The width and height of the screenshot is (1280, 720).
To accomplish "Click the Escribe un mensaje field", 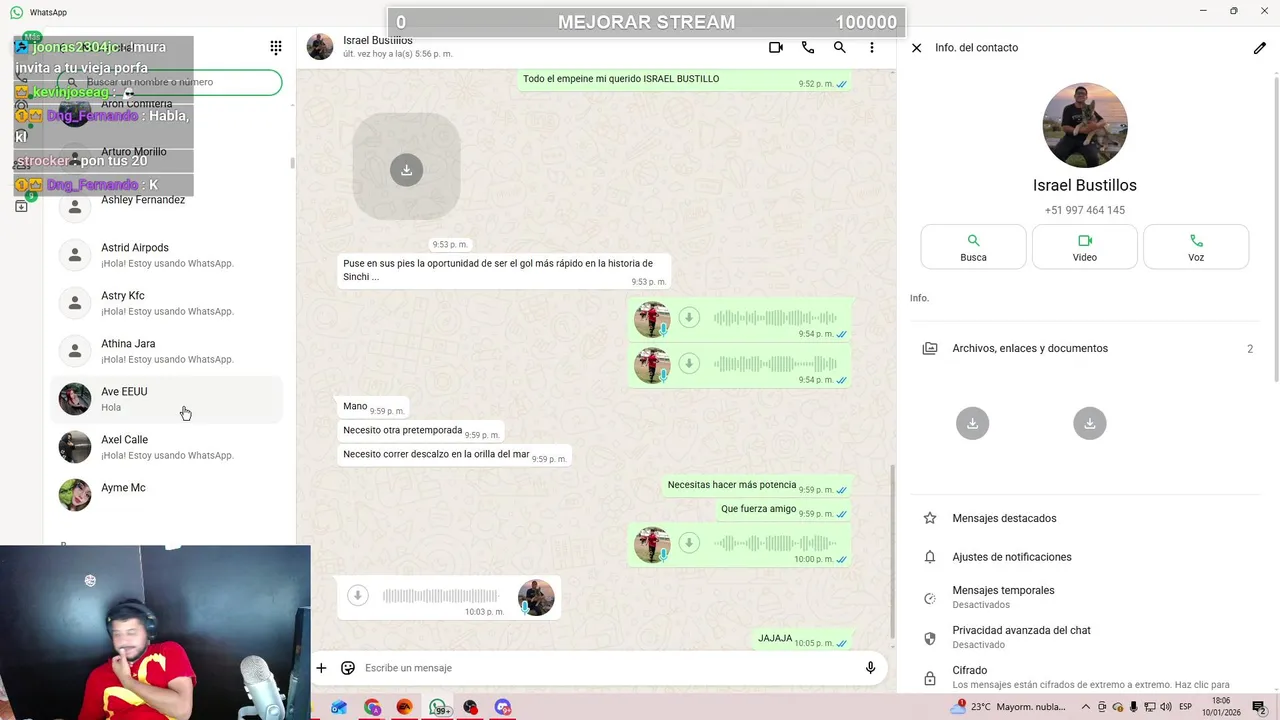I will click(608, 668).
